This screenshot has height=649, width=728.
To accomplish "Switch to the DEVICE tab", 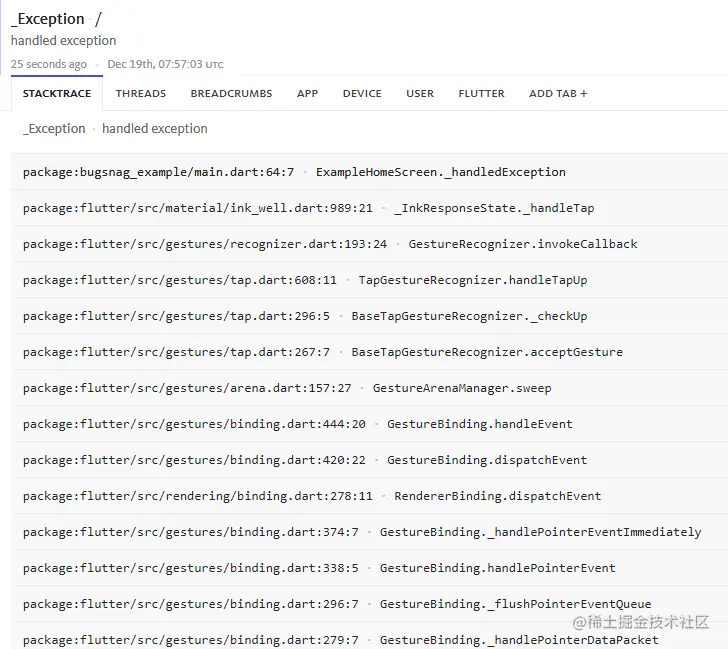I will 362,93.
